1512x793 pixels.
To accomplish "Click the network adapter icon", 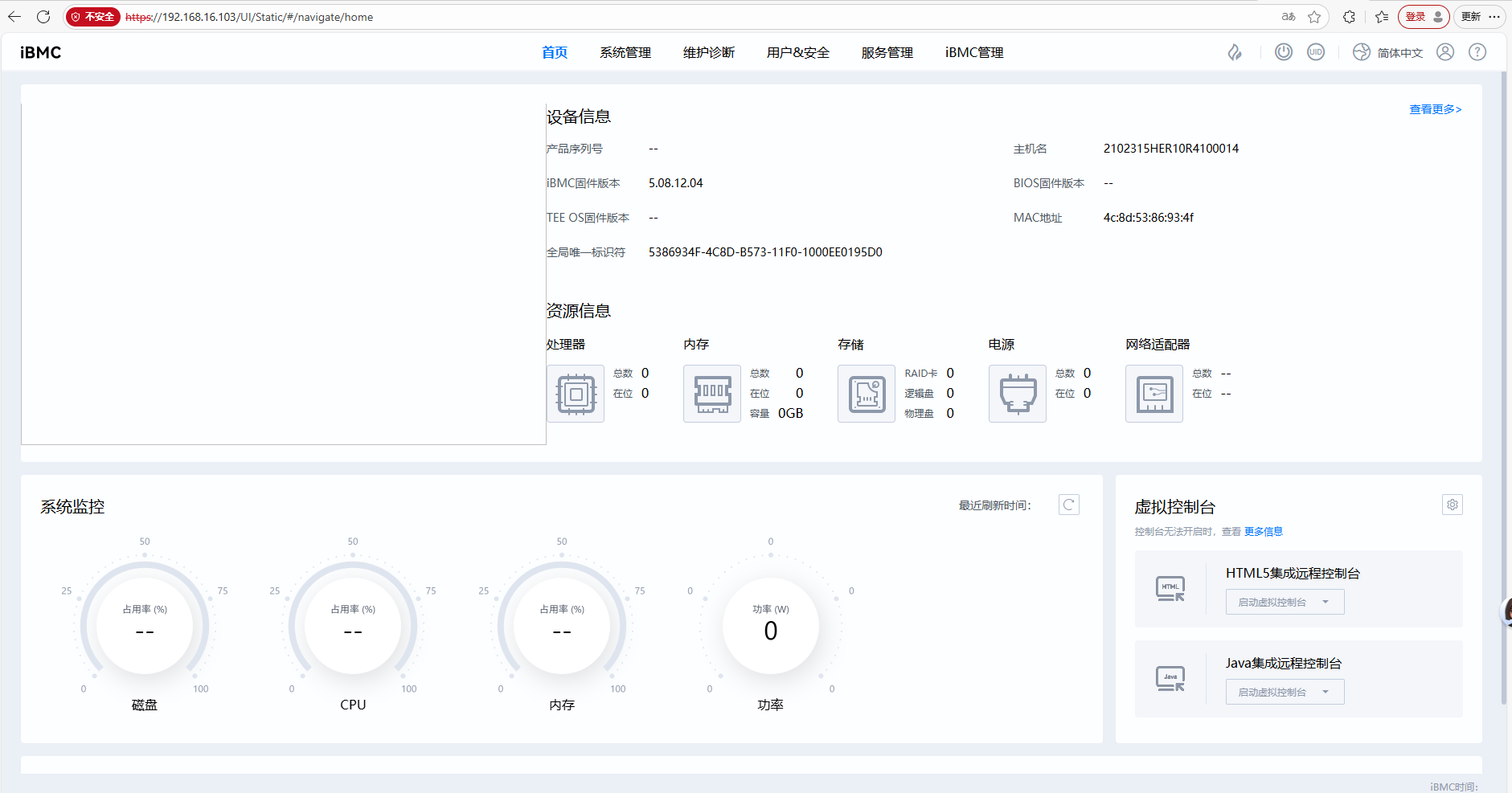I will click(x=1154, y=394).
